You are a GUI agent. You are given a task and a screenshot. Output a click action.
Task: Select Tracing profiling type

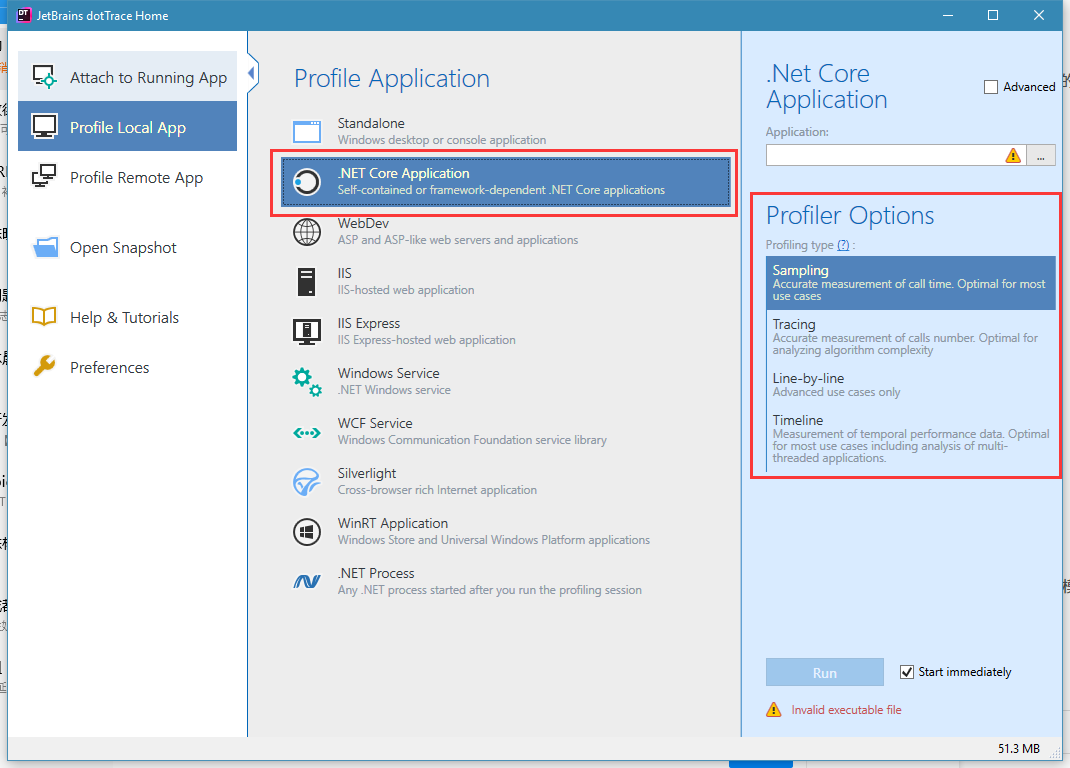click(x=911, y=337)
